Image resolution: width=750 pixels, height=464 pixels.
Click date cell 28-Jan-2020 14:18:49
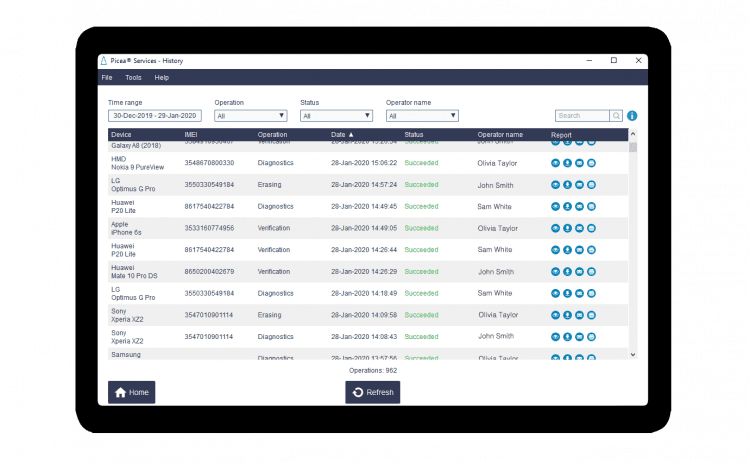[364, 293]
